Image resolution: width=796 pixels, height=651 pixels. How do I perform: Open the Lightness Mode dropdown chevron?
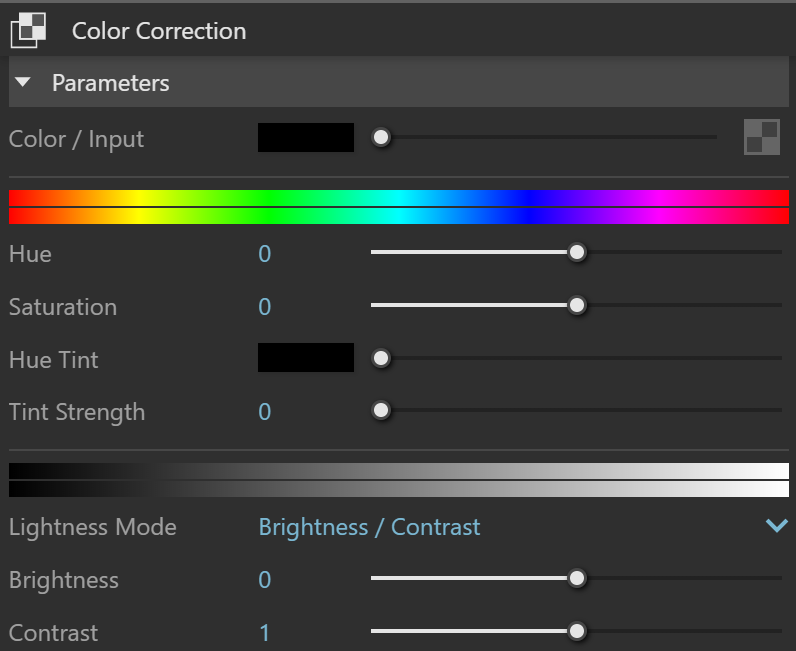(x=777, y=525)
